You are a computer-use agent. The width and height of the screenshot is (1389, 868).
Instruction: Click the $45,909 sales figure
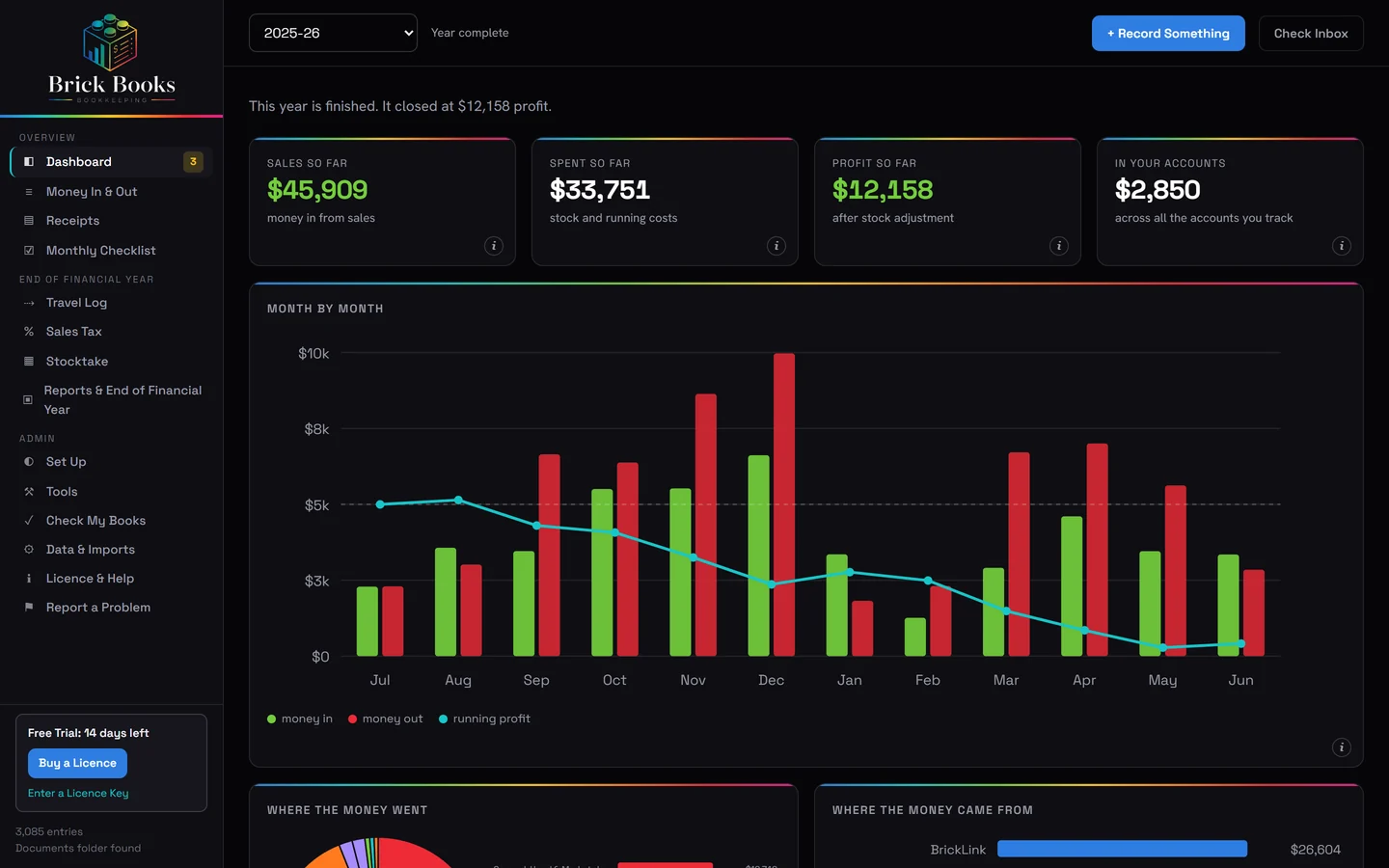(317, 190)
